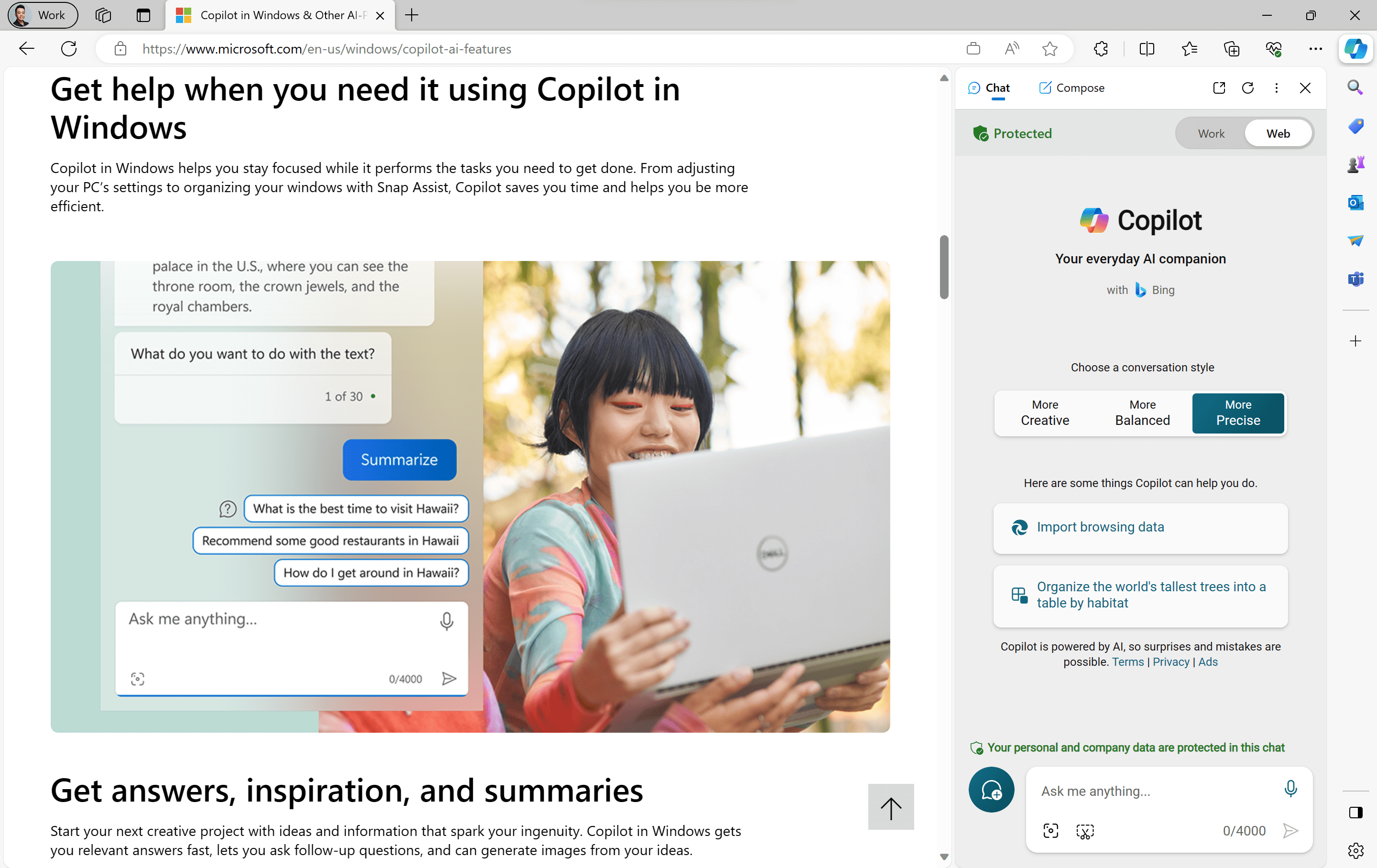
Task: Toggle to Work mode from Web
Action: coord(1211,132)
